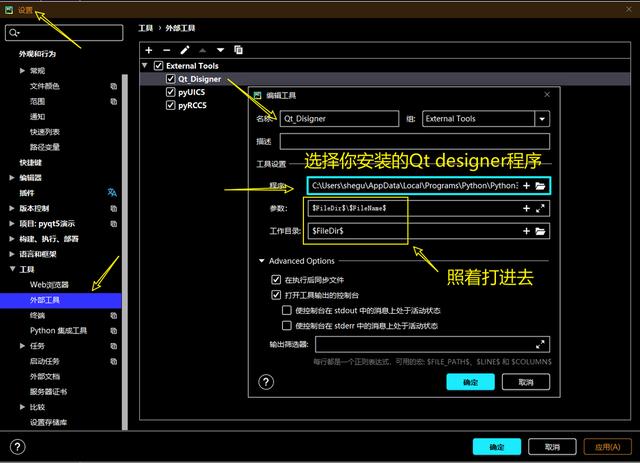Open the group External Tools dropdown
The width and height of the screenshot is (640, 463).
542,119
